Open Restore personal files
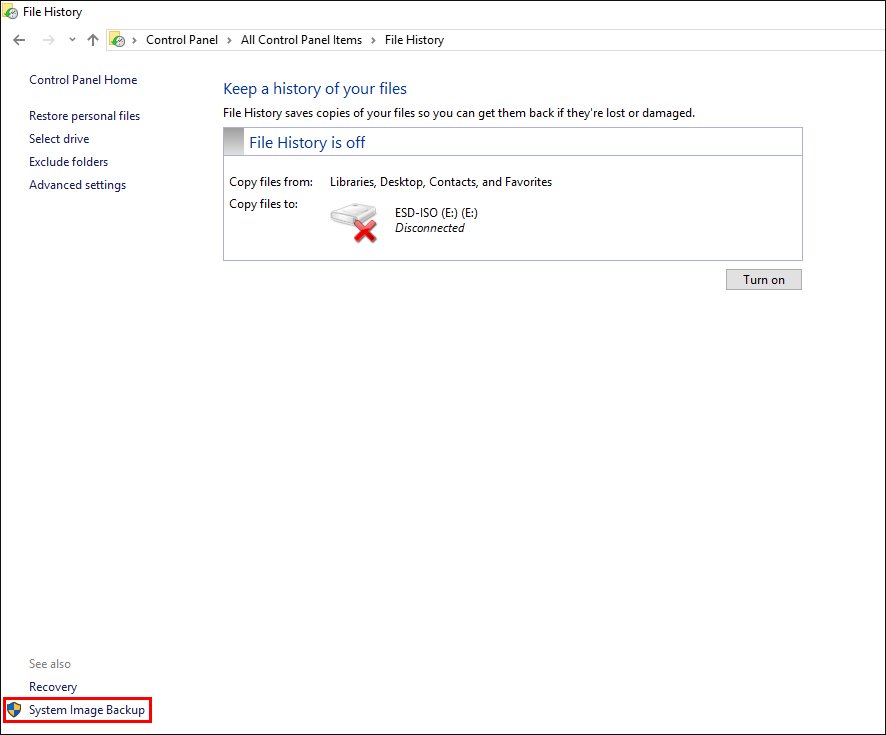The image size is (886, 735). coord(84,116)
